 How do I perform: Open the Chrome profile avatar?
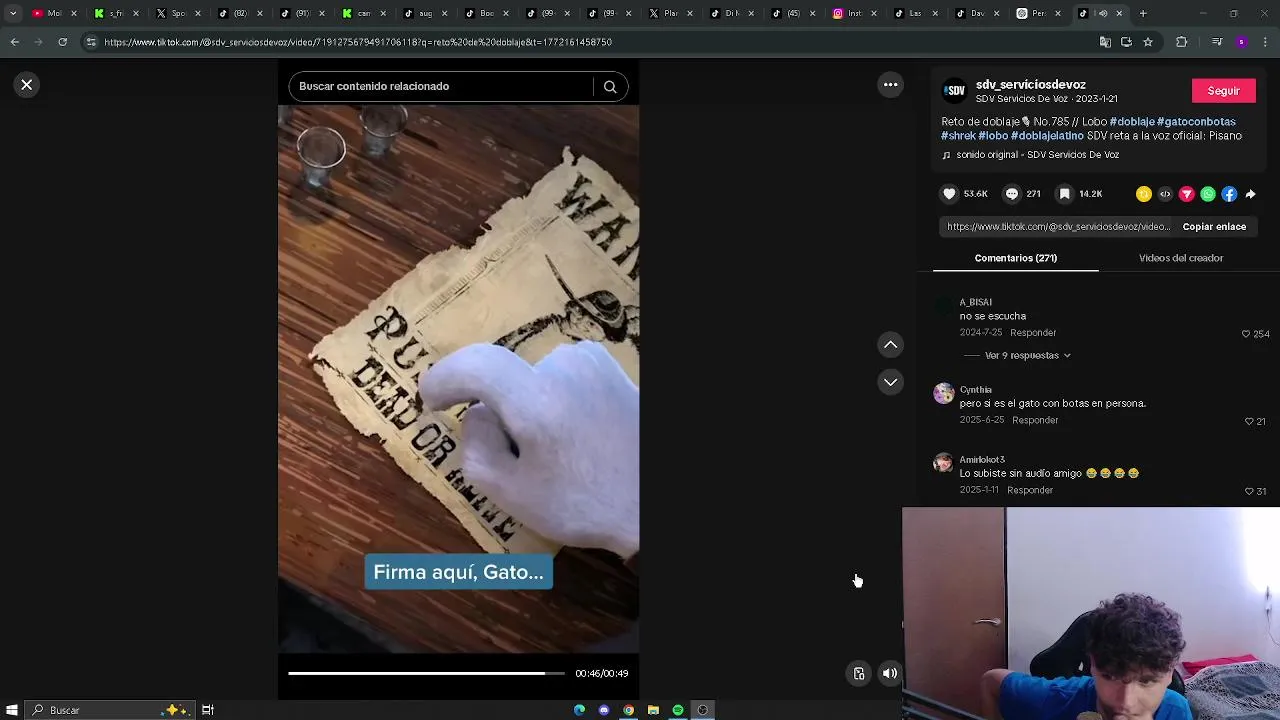pos(1241,42)
